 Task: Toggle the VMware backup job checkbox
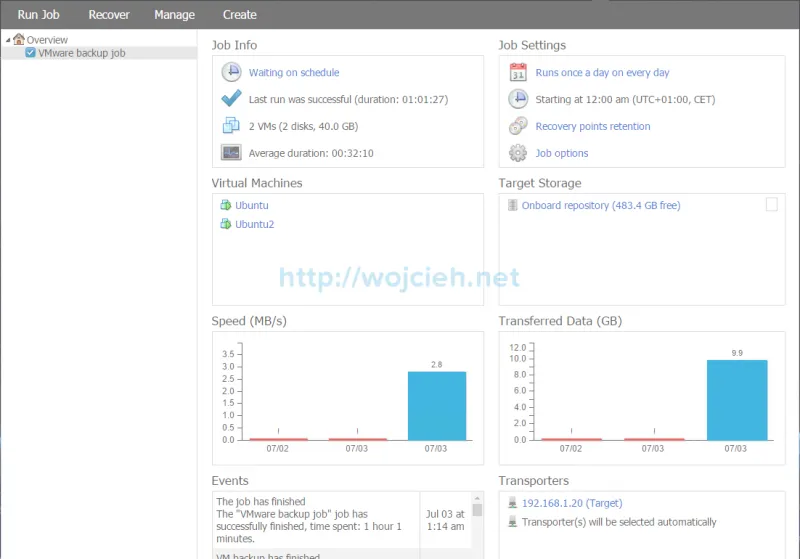(x=30, y=53)
